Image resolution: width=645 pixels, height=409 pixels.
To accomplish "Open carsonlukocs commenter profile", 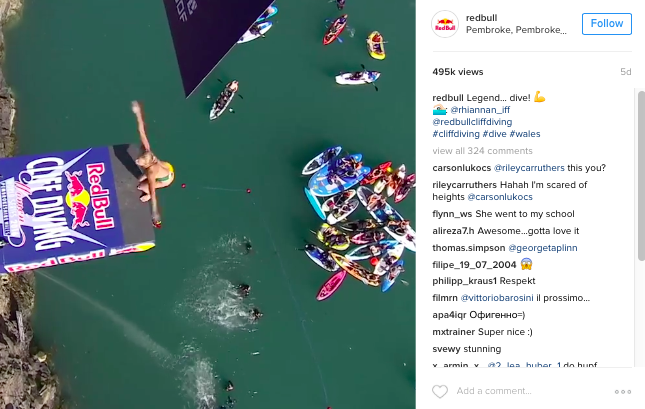I will click(462, 168).
